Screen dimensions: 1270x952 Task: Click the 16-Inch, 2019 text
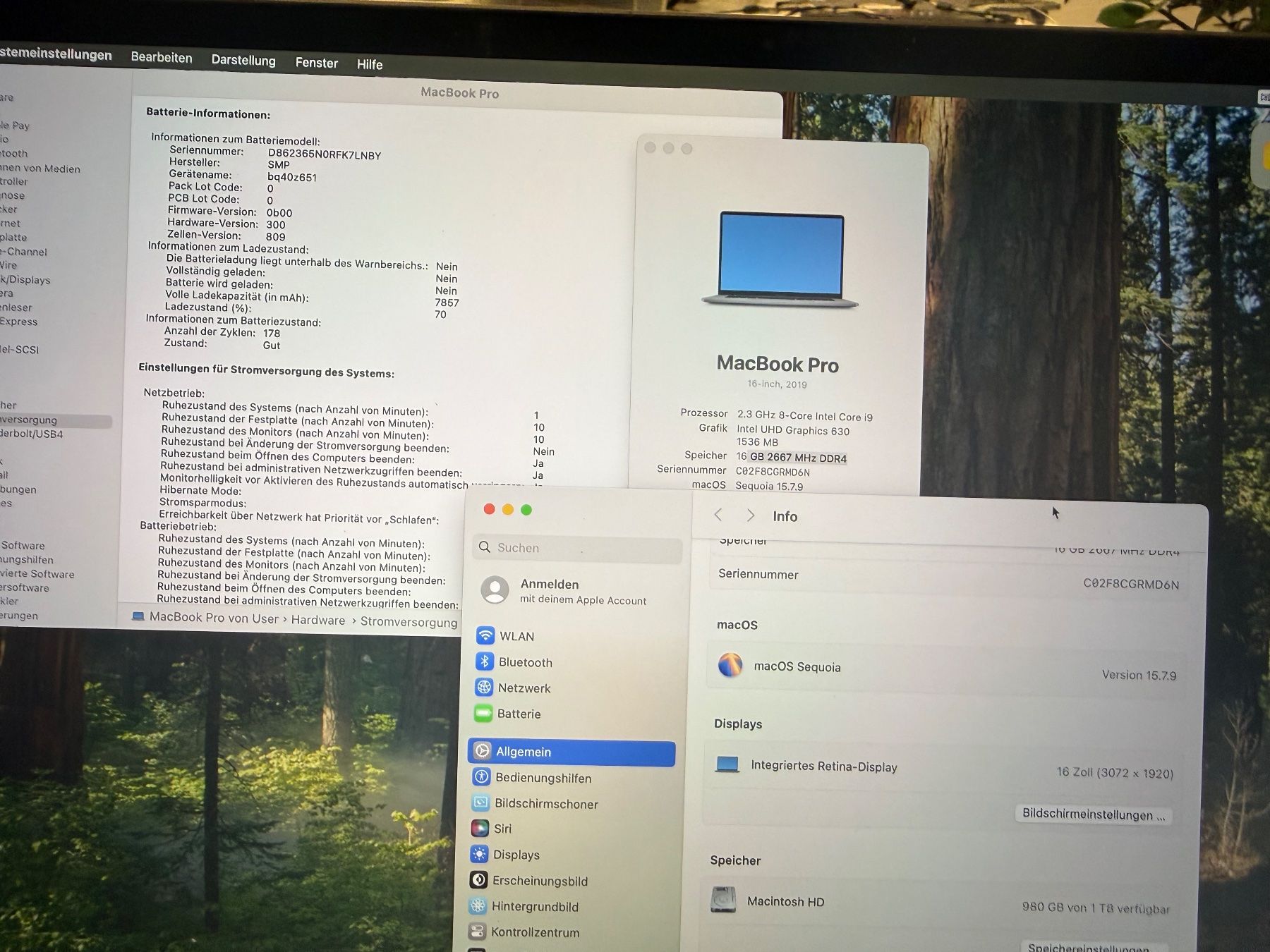coord(777,384)
